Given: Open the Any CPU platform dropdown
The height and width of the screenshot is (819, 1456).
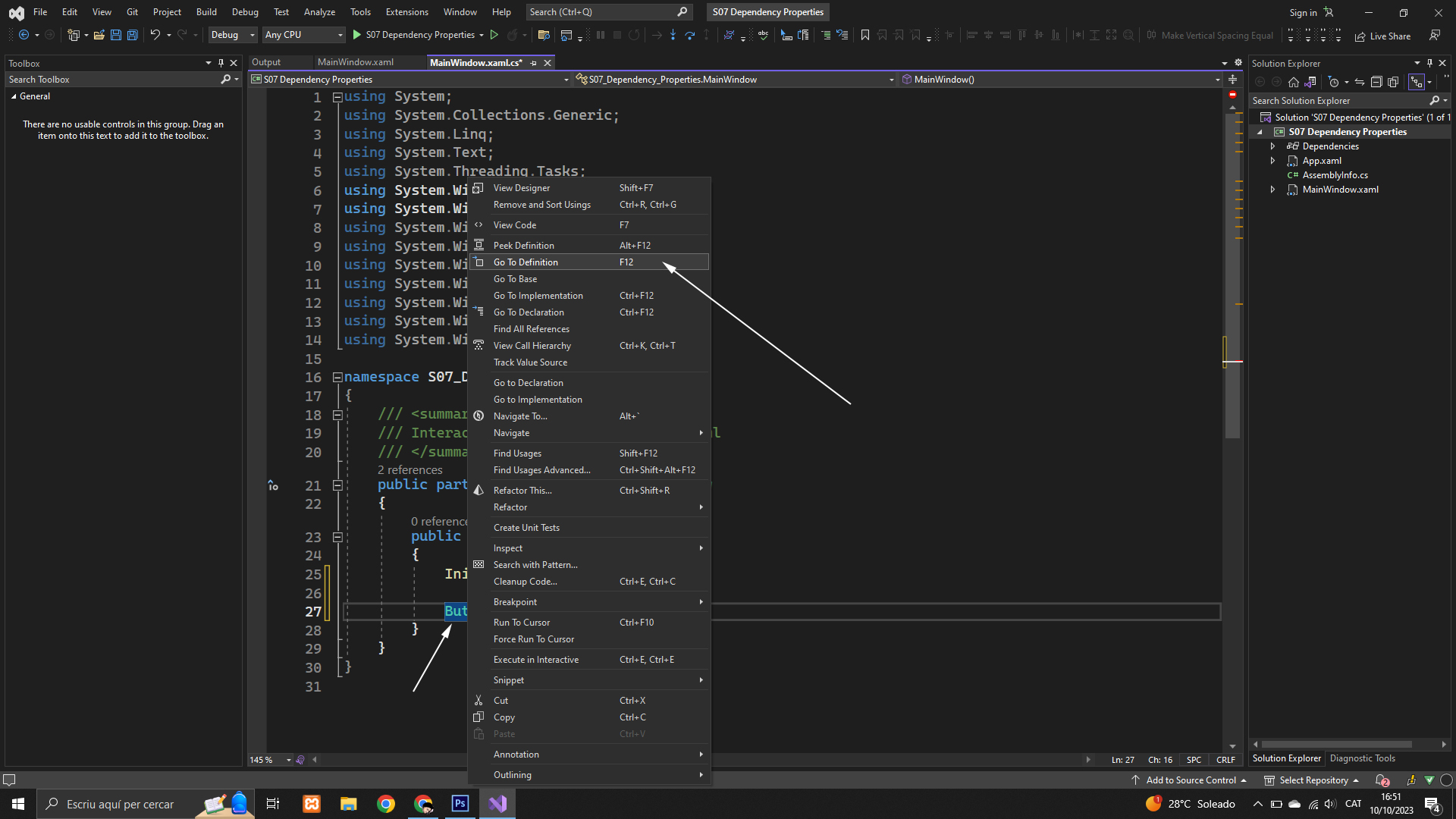Looking at the screenshot, I should (x=303, y=35).
